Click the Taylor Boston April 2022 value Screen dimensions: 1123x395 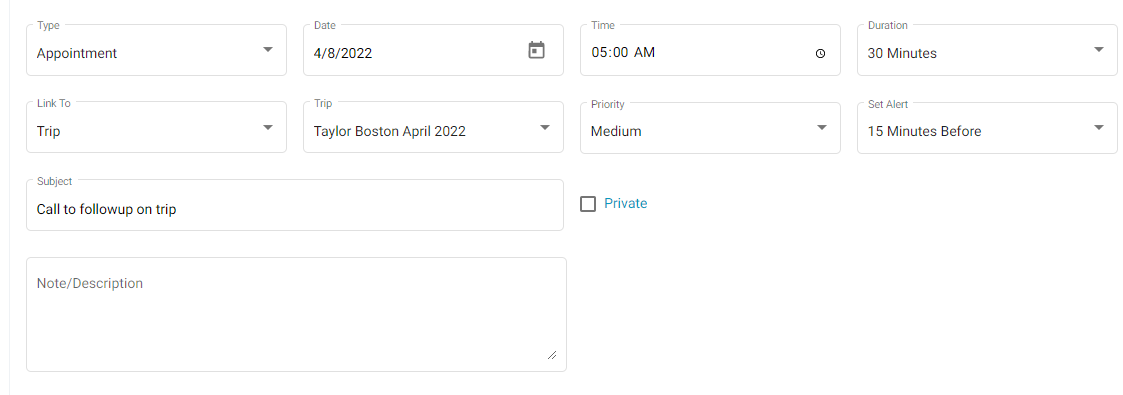(390, 132)
